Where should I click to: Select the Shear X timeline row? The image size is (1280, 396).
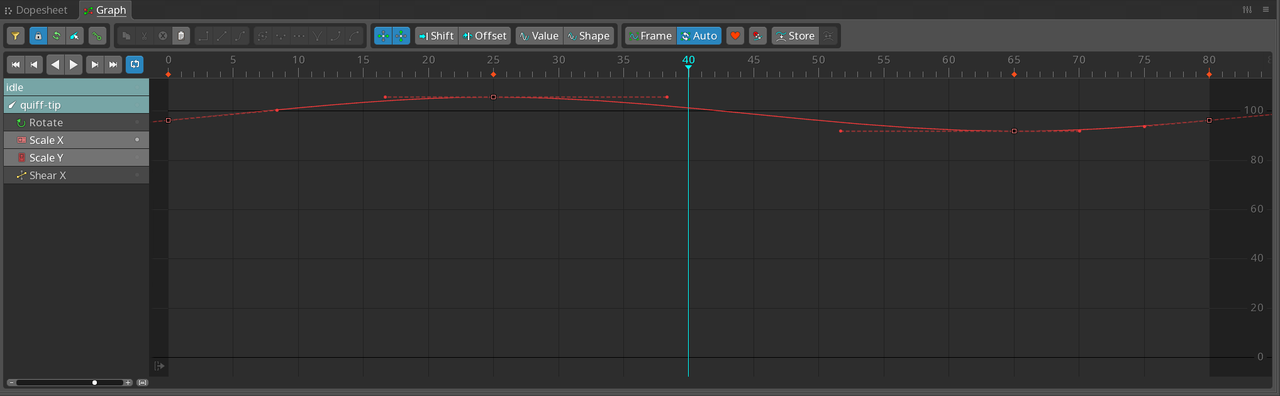(x=76, y=175)
